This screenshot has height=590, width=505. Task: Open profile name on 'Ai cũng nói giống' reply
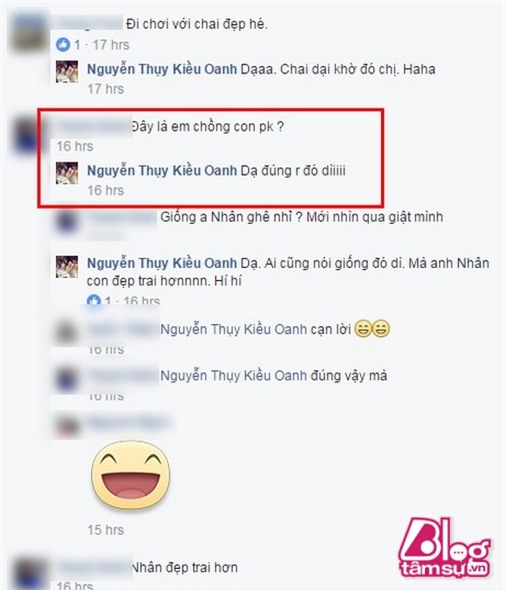(162, 263)
